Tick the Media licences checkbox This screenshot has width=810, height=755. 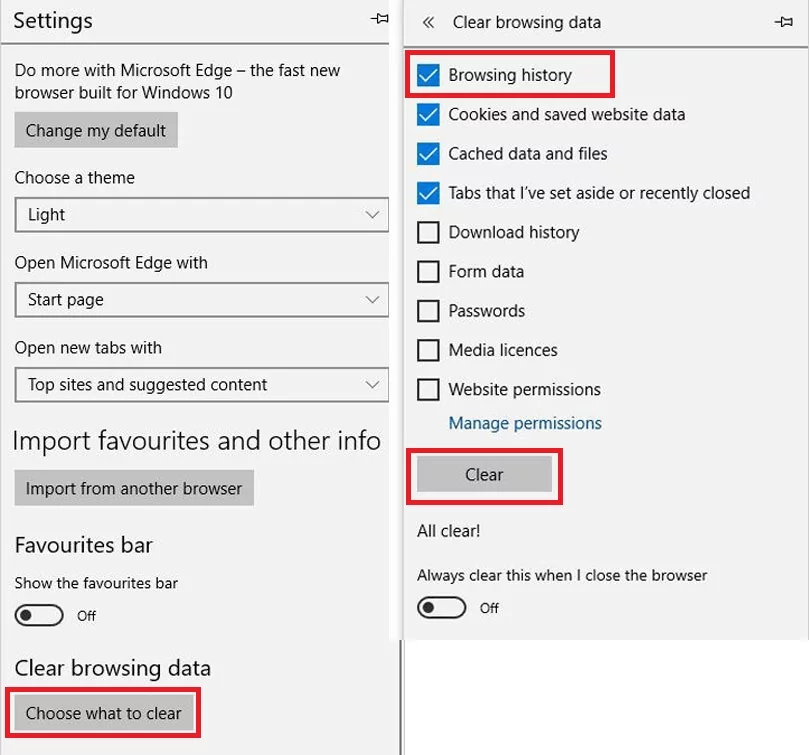(428, 350)
